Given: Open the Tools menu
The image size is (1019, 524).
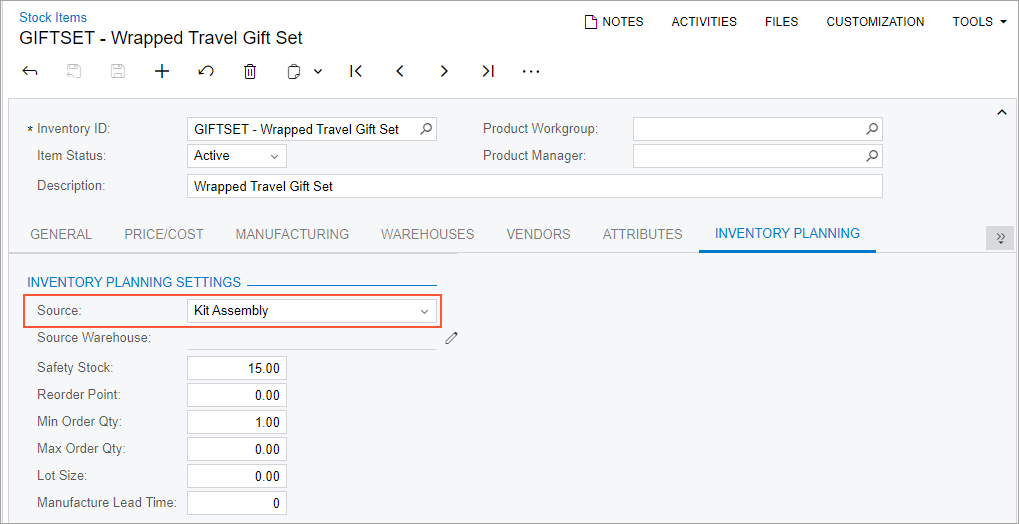Looking at the screenshot, I should click(x=979, y=21).
